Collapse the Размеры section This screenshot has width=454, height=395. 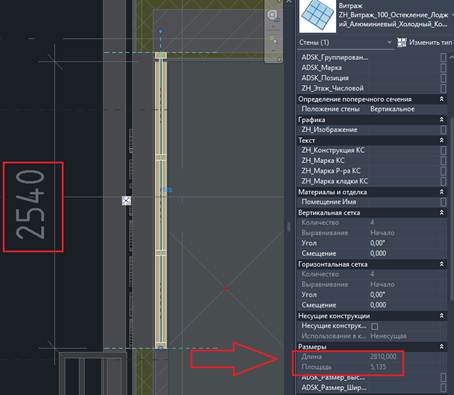(x=442, y=347)
